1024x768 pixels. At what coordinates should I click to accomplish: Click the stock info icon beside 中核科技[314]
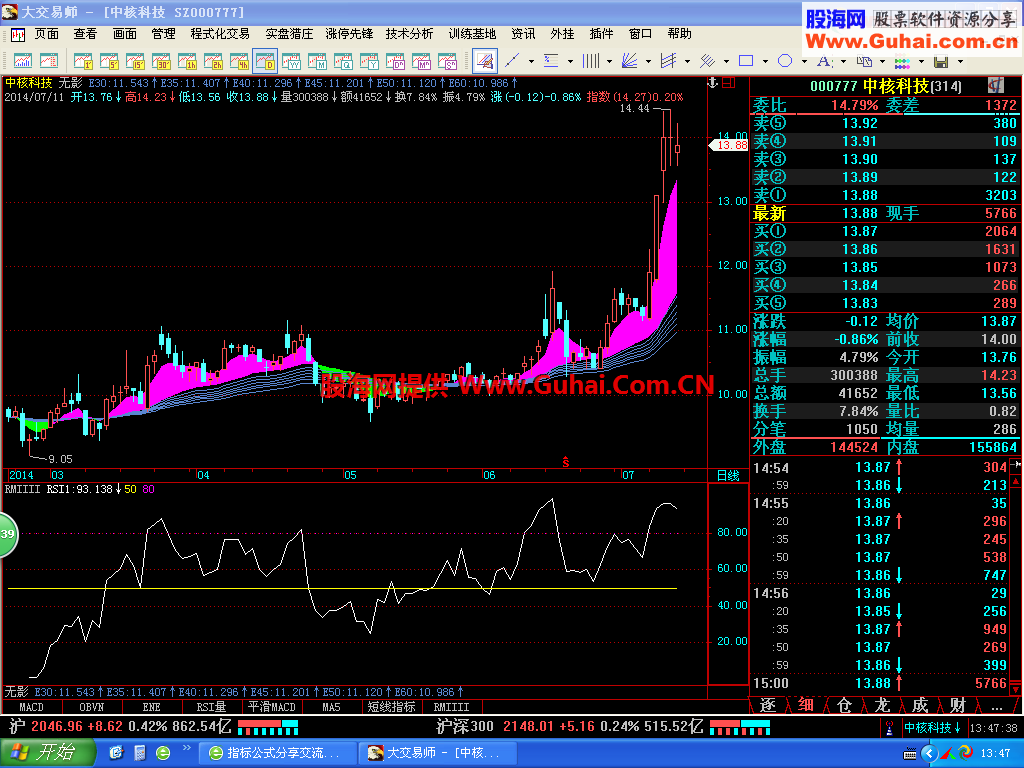[995, 85]
